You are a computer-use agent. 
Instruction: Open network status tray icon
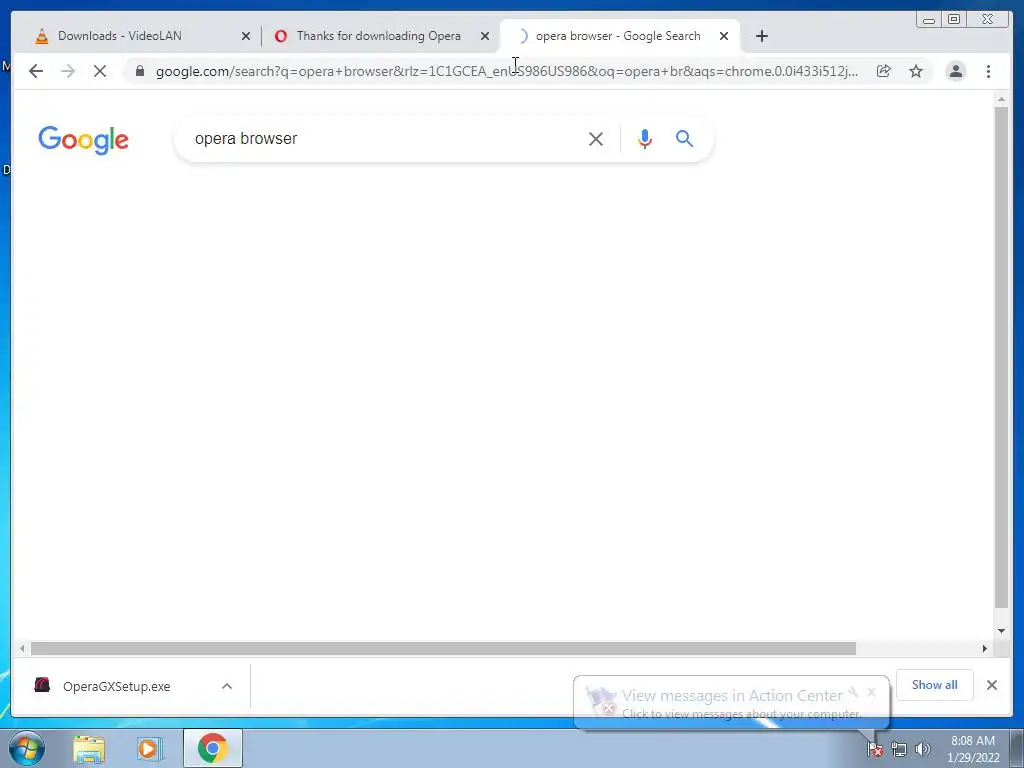click(x=899, y=749)
